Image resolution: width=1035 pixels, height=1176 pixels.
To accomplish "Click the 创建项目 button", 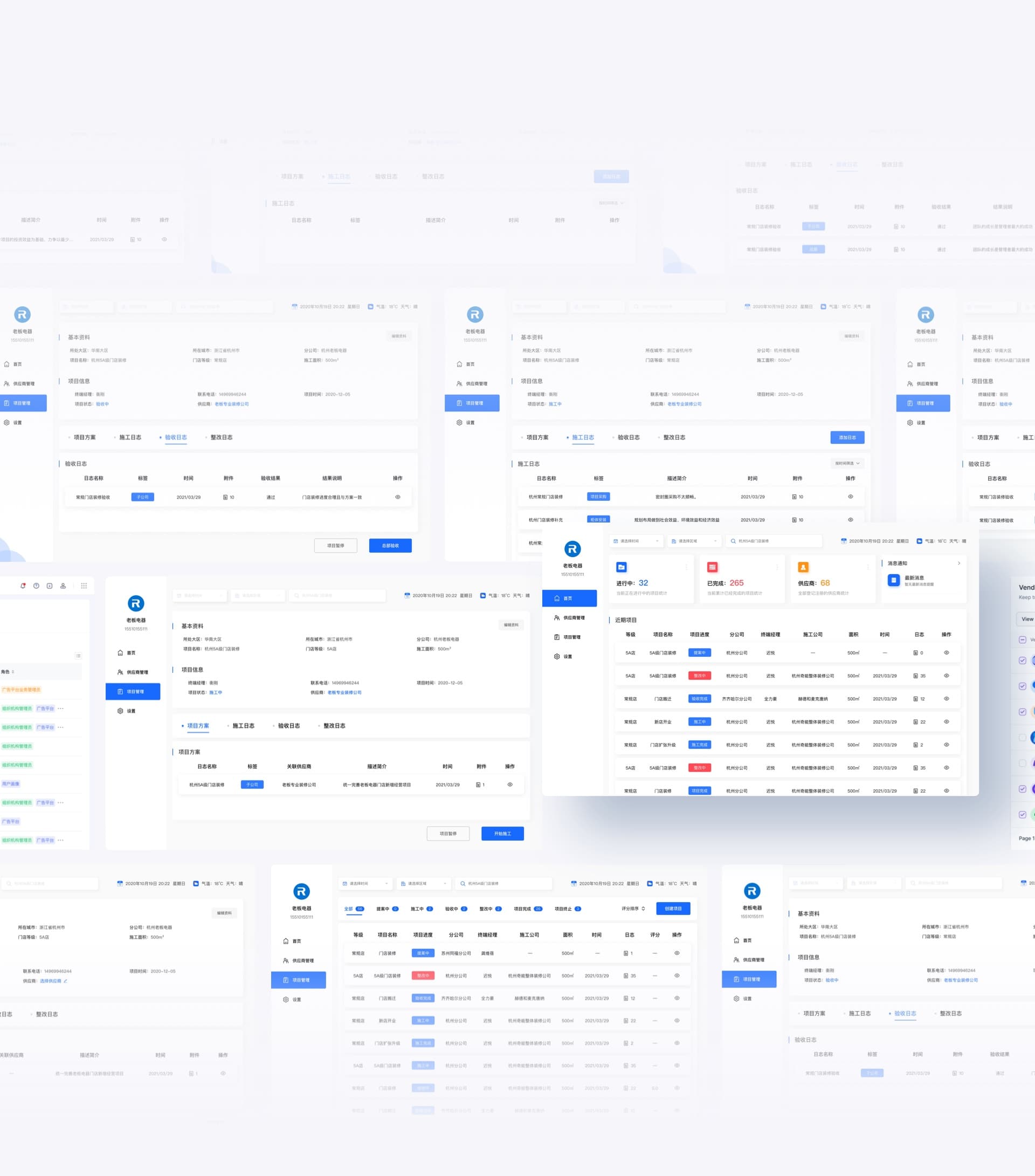I will [x=673, y=909].
